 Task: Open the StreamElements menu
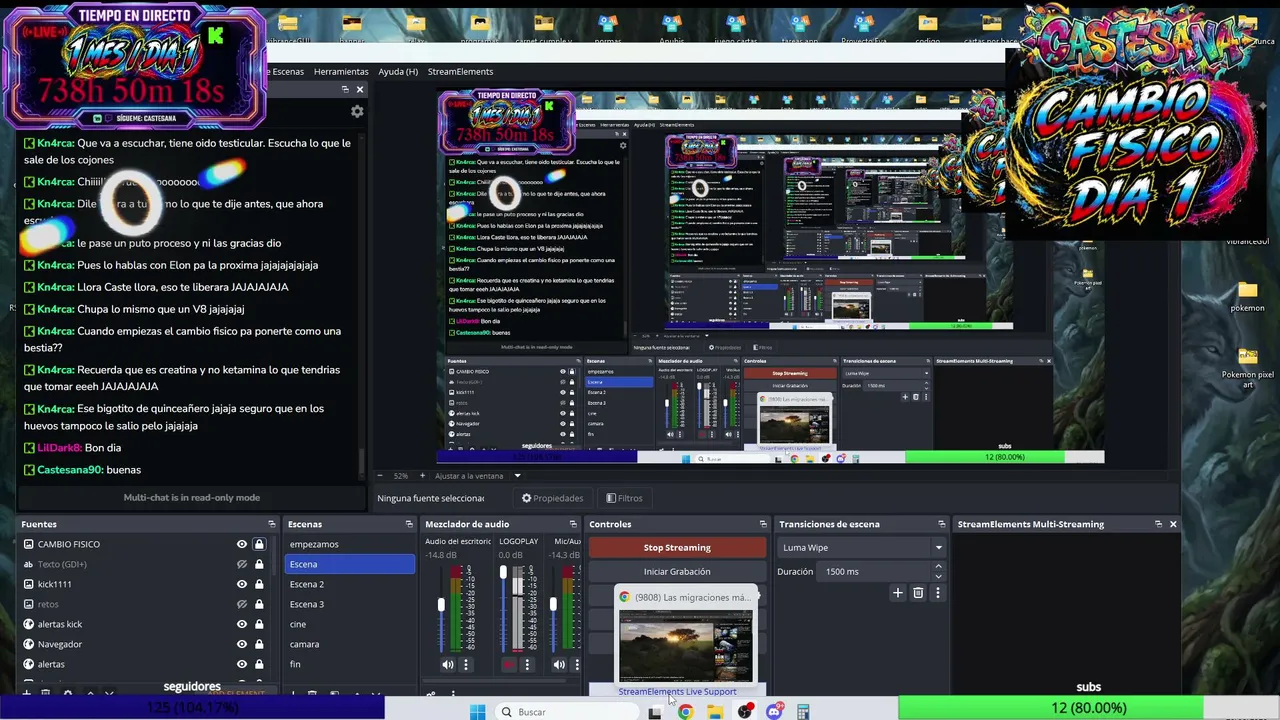[x=460, y=72]
